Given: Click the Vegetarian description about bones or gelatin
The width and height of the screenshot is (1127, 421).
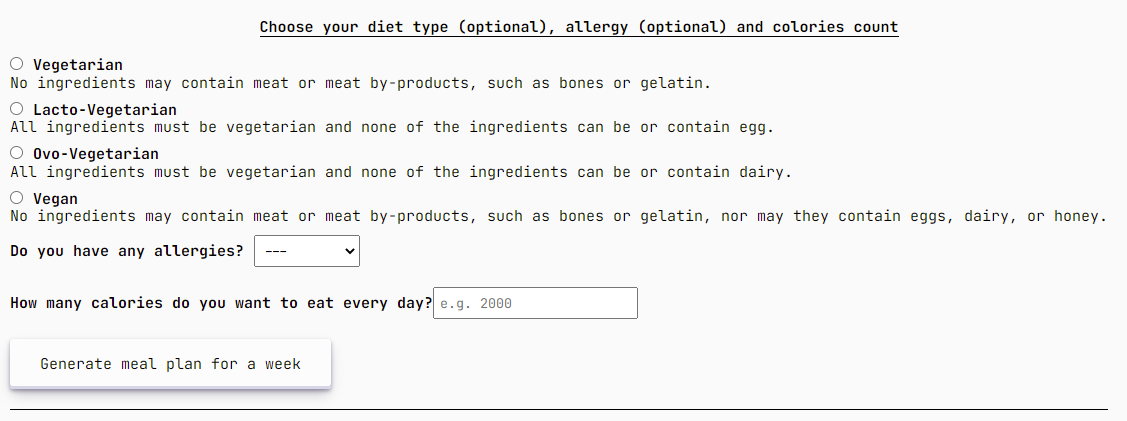Looking at the screenshot, I should coord(360,83).
